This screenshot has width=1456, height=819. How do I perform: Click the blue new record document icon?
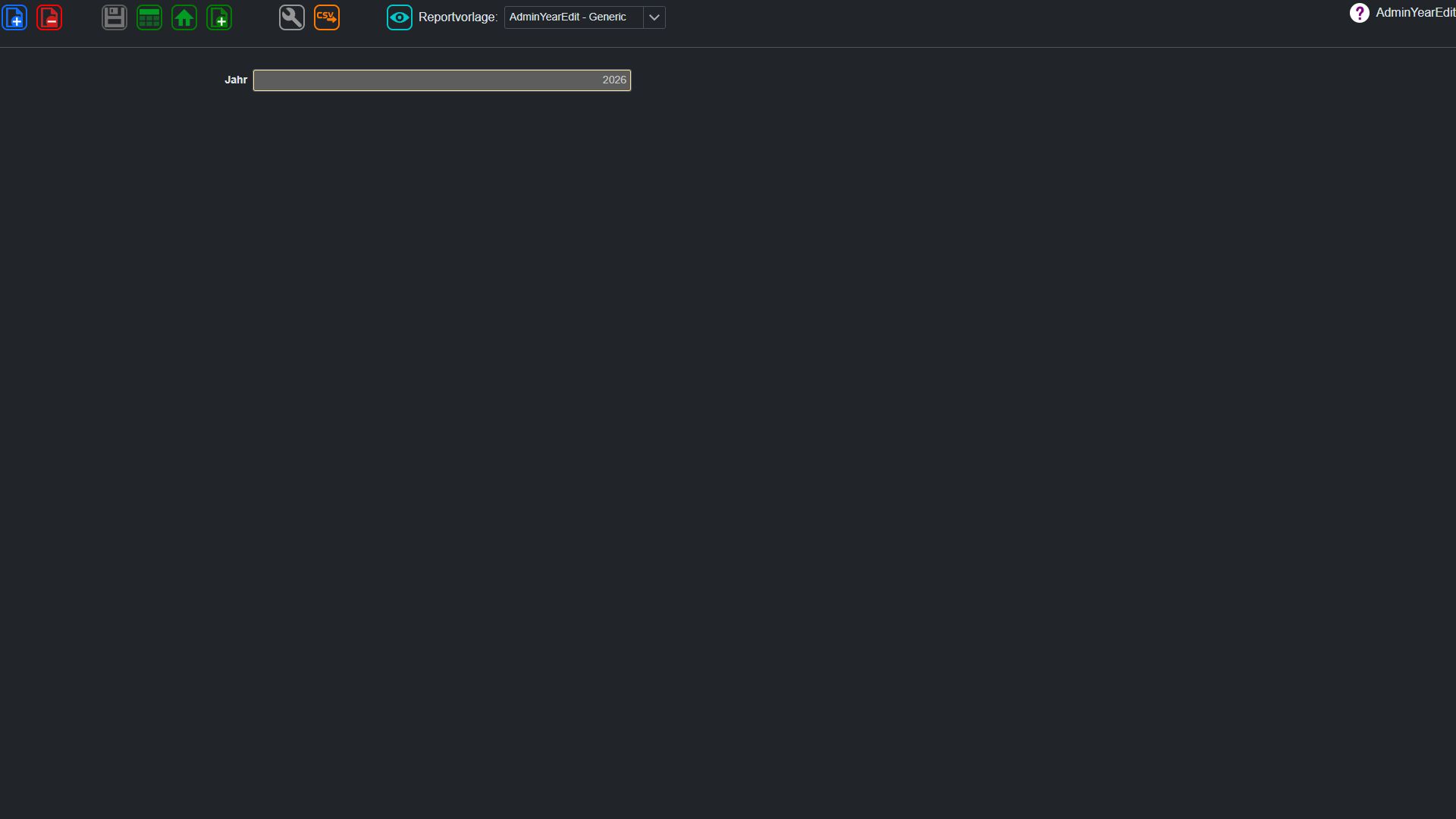(14, 17)
